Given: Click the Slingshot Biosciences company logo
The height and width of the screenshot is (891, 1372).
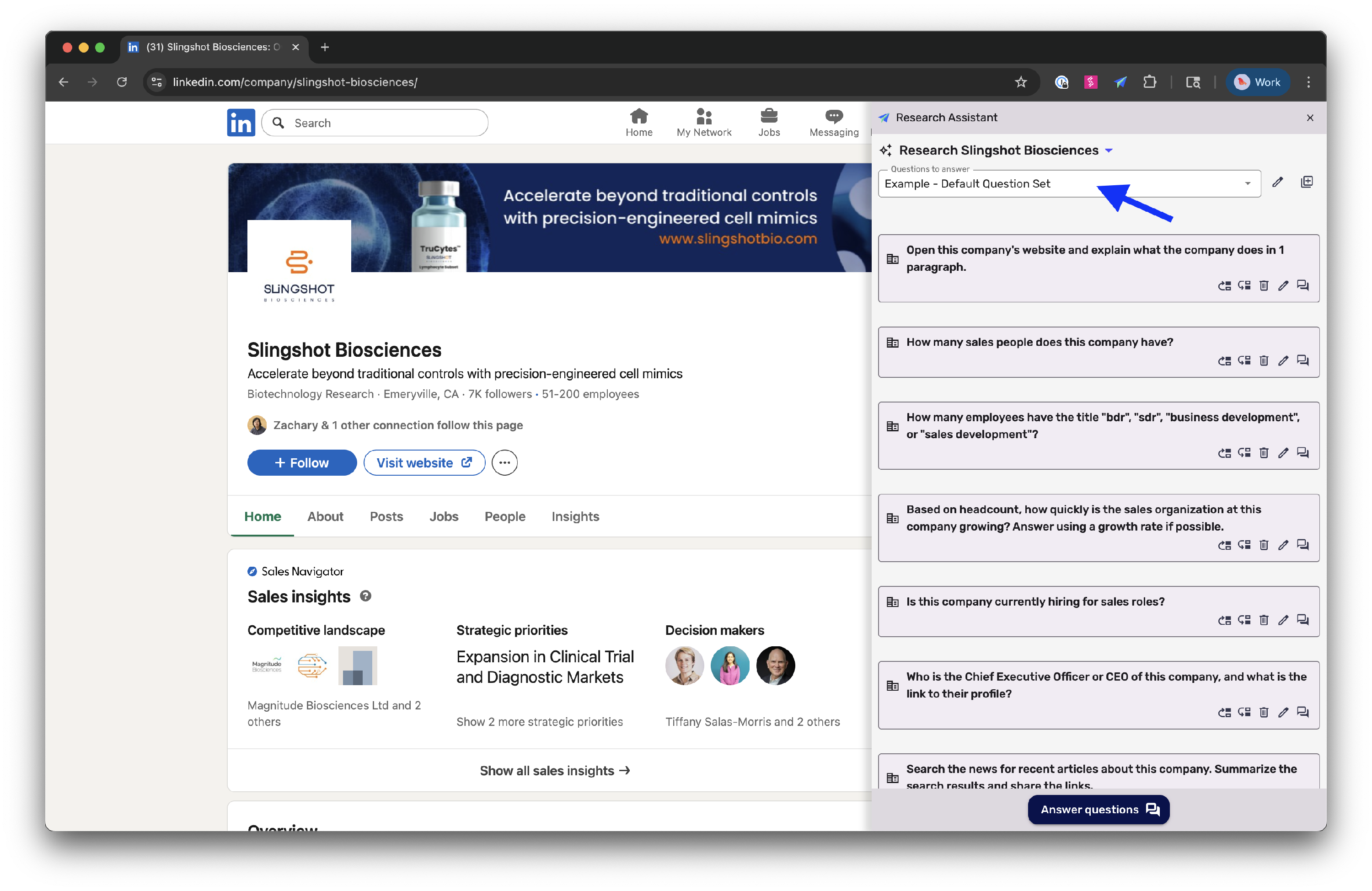Looking at the screenshot, I should [x=299, y=272].
